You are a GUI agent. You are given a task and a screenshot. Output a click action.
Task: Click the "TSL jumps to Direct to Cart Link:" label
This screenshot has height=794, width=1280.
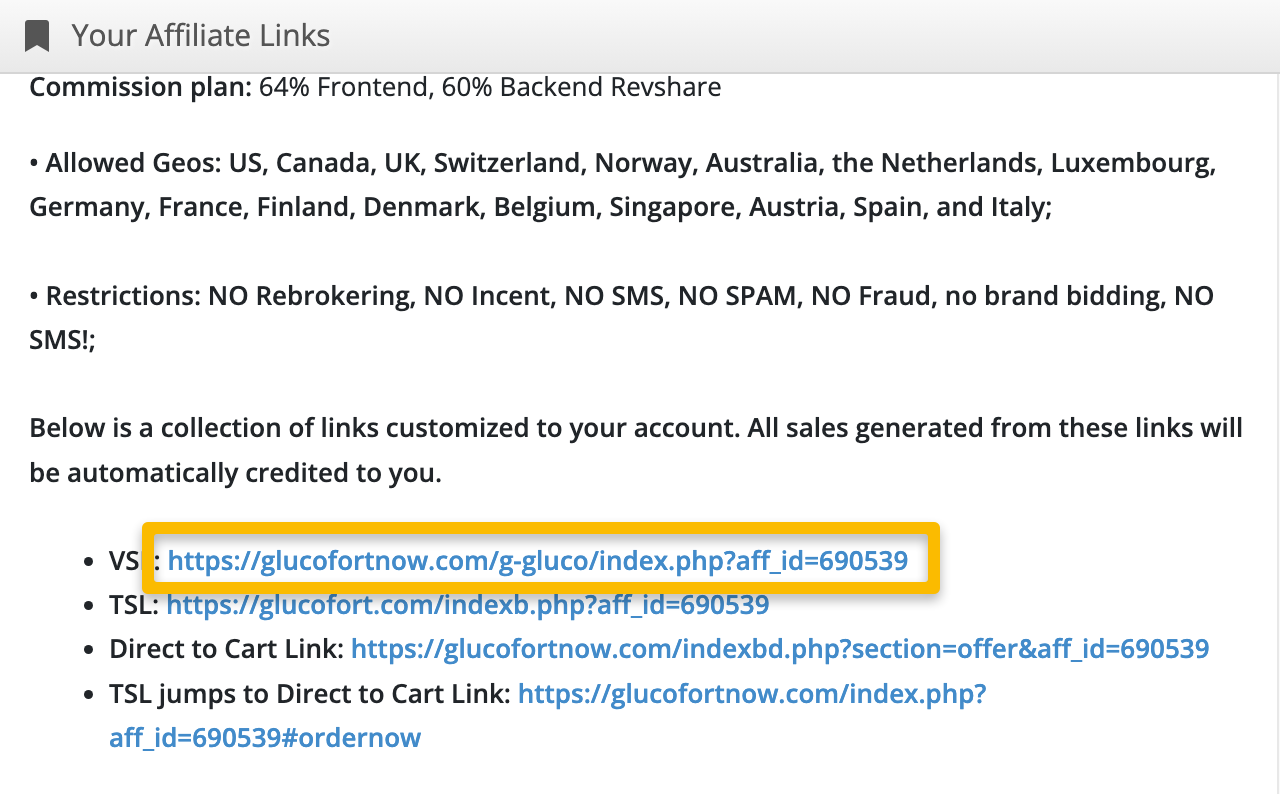point(309,694)
